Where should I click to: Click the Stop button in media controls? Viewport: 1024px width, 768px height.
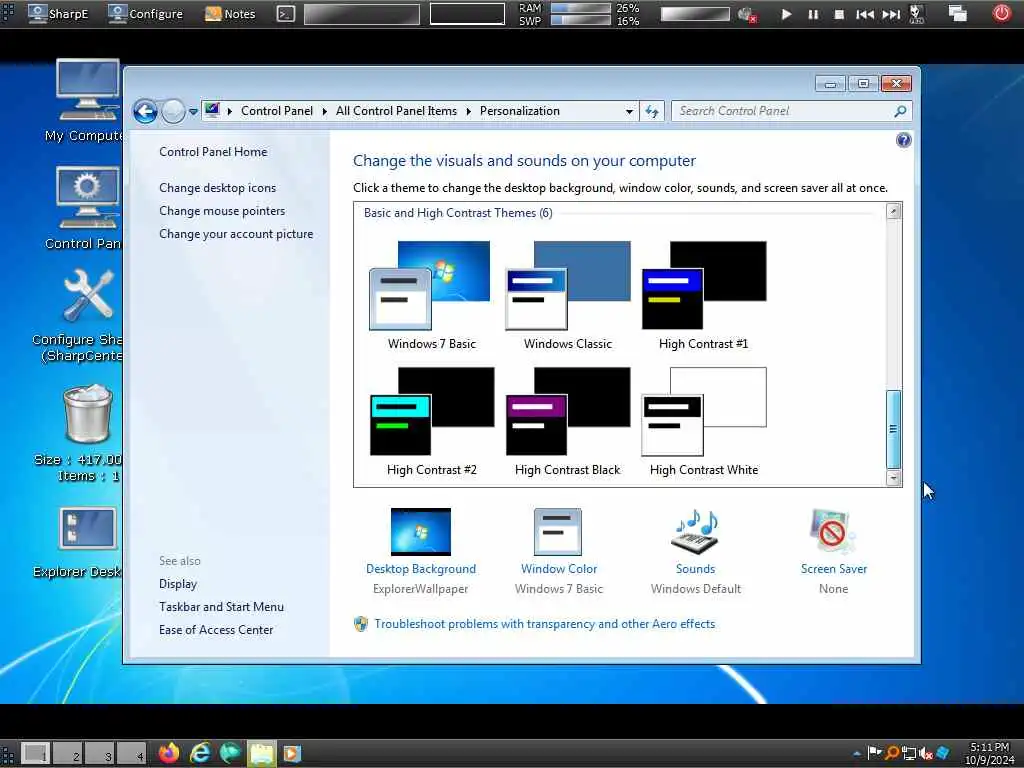(x=839, y=14)
